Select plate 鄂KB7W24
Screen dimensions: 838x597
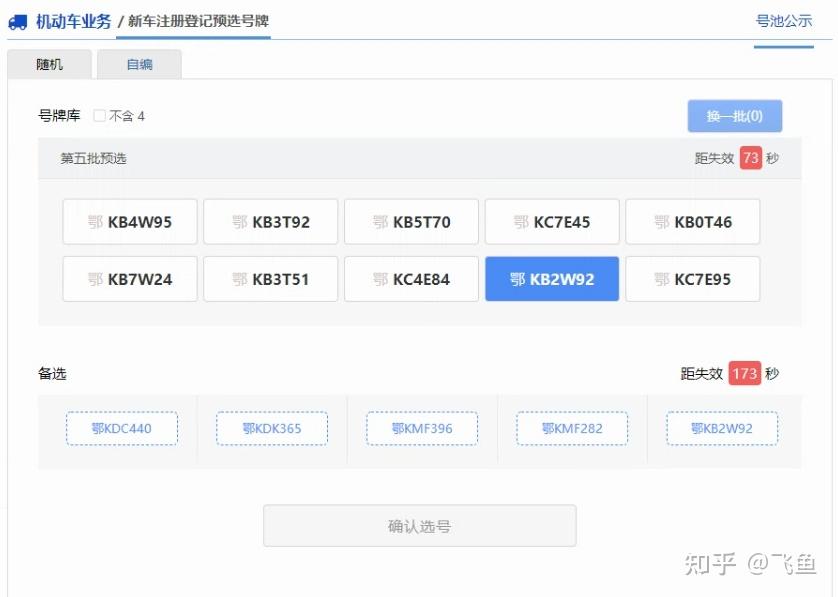pos(130,279)
